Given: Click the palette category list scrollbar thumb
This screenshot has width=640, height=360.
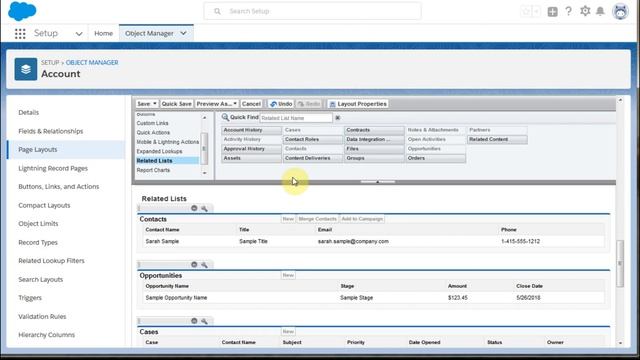Looking at the screenshot, I should tap(205, 149).
